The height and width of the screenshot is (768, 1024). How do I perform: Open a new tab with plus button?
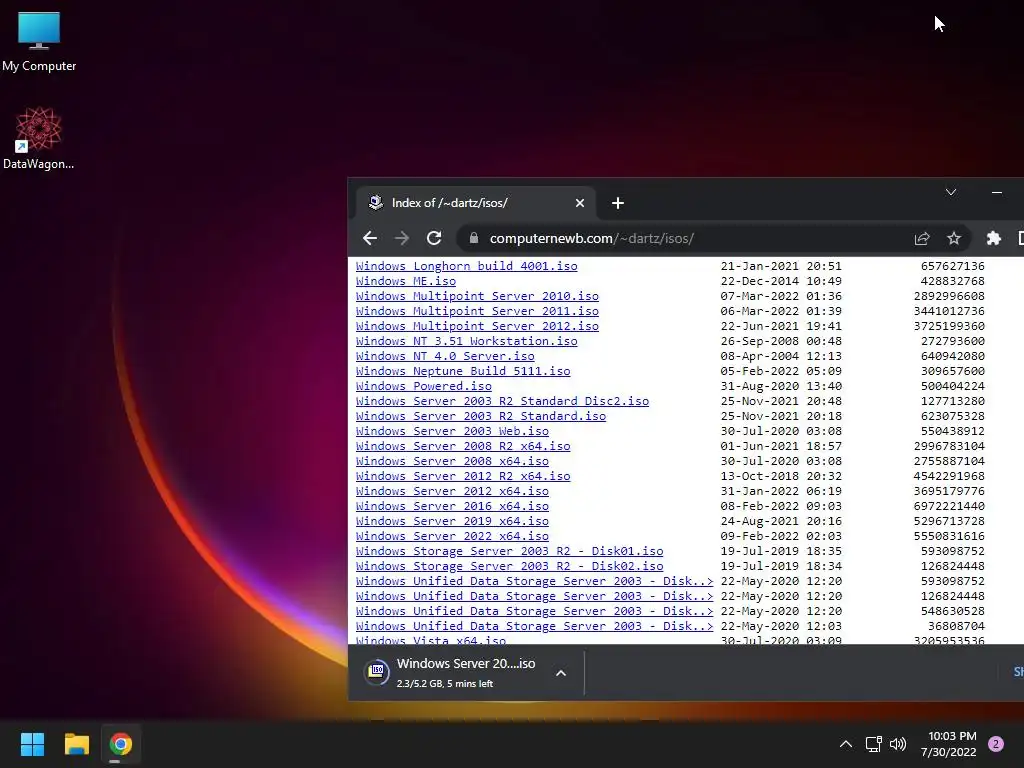(x=618, y=203)
